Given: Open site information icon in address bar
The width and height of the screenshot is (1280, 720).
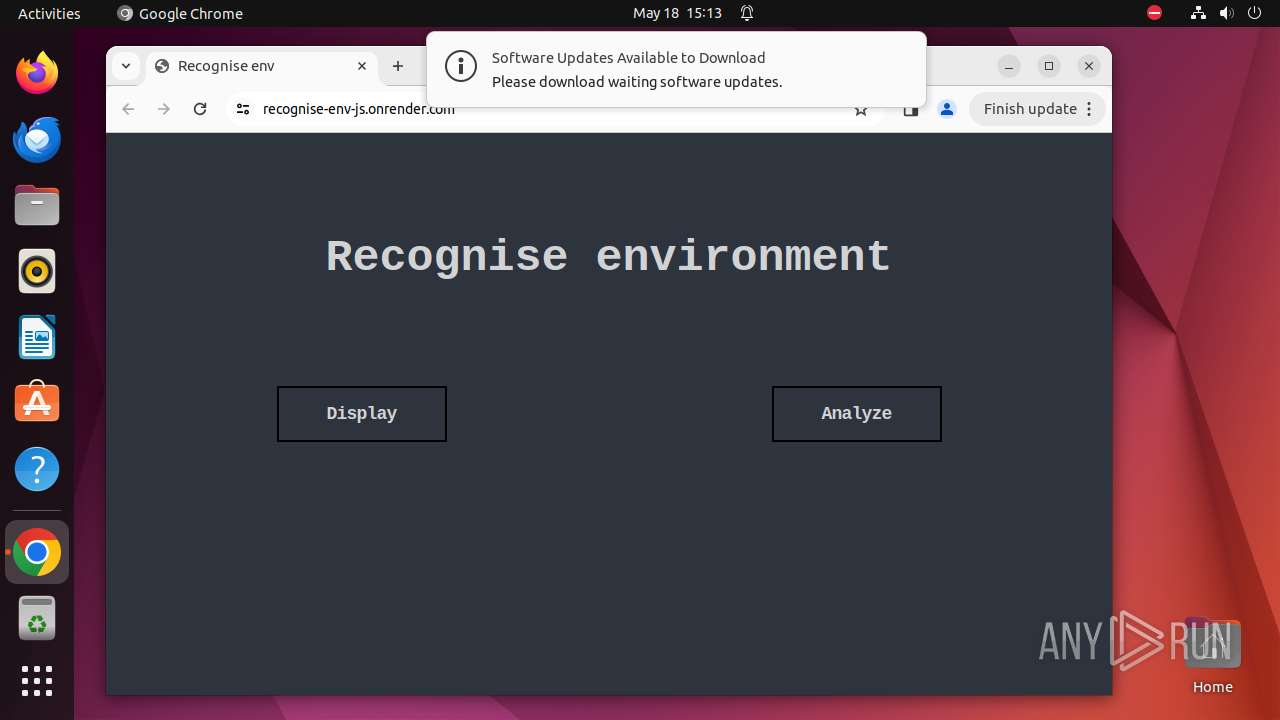Looking at the screenshot, I should tap(242, 109).
